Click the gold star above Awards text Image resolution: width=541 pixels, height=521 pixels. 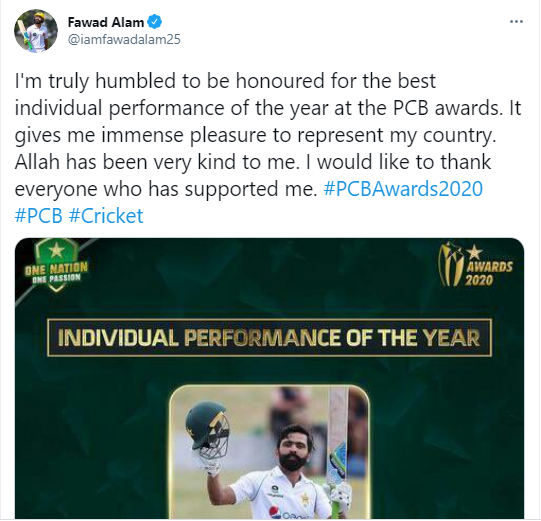click(474, 252)
